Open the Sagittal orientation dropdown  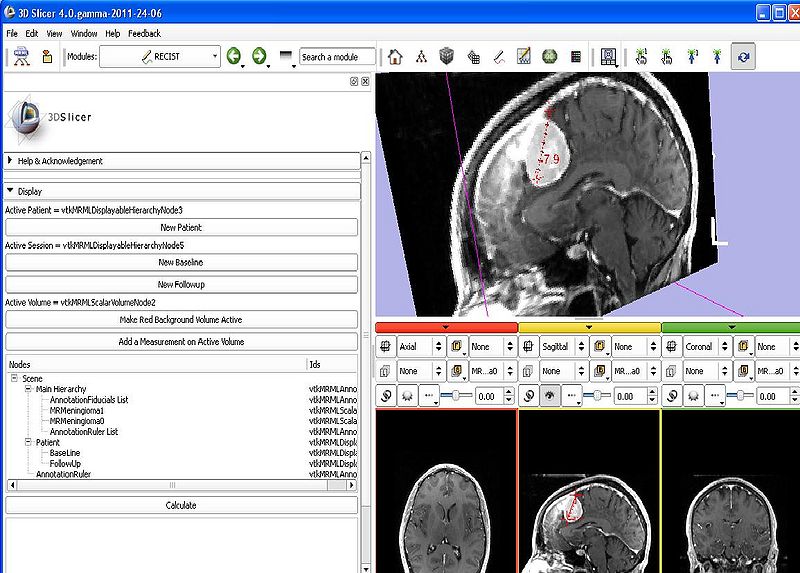coord(563,346)
